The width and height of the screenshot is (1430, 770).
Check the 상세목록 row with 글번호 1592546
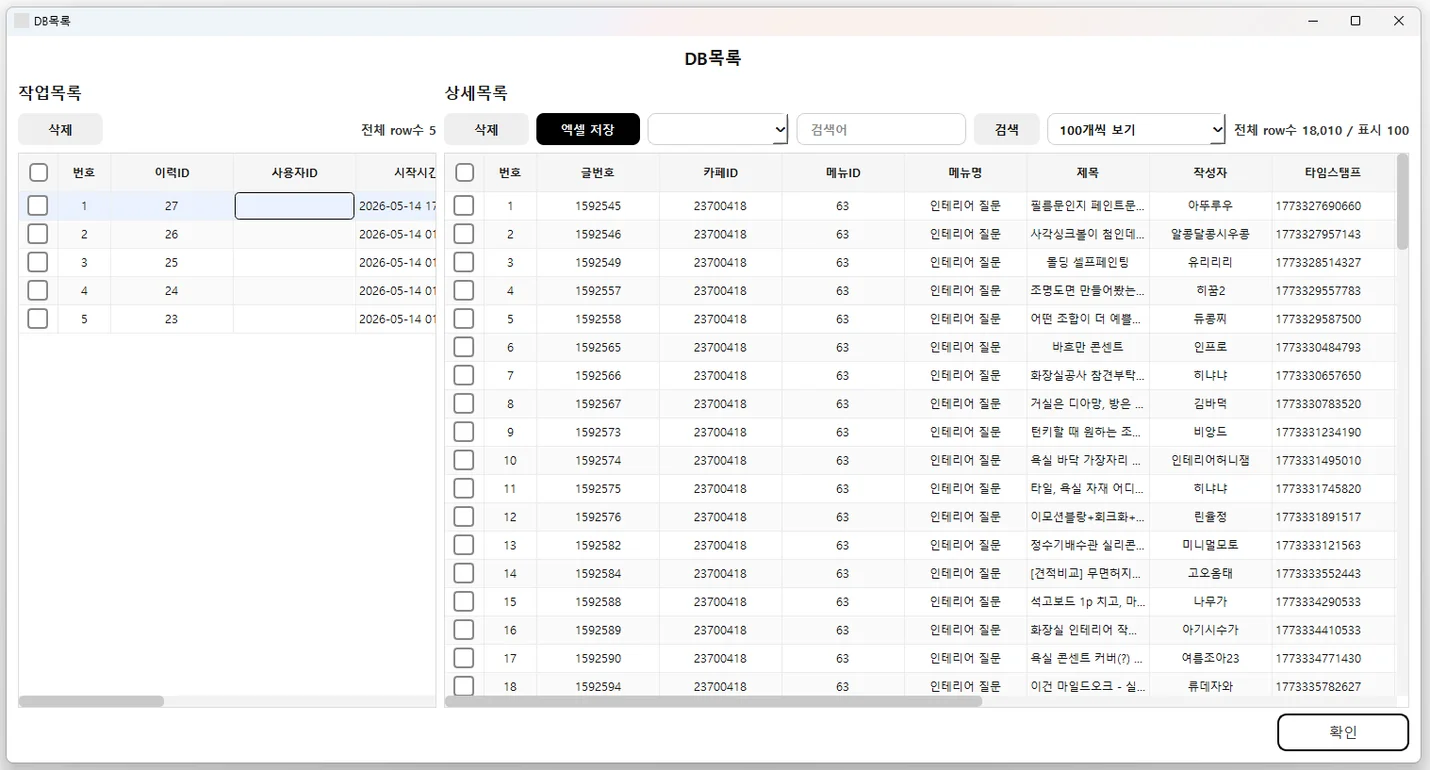(464, 234)
